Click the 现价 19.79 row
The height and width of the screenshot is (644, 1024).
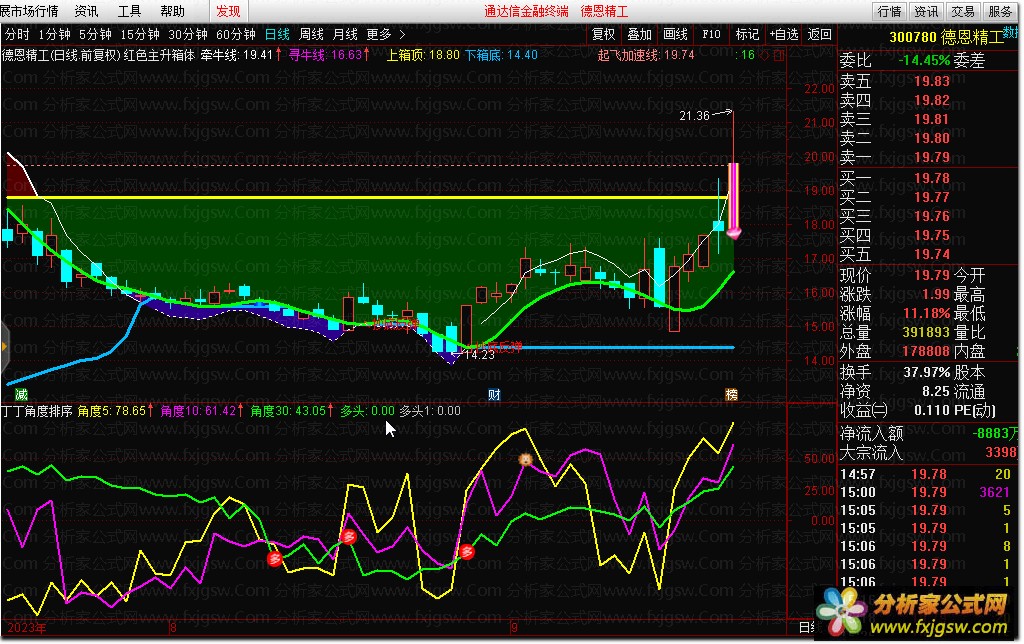click(895, 275)
